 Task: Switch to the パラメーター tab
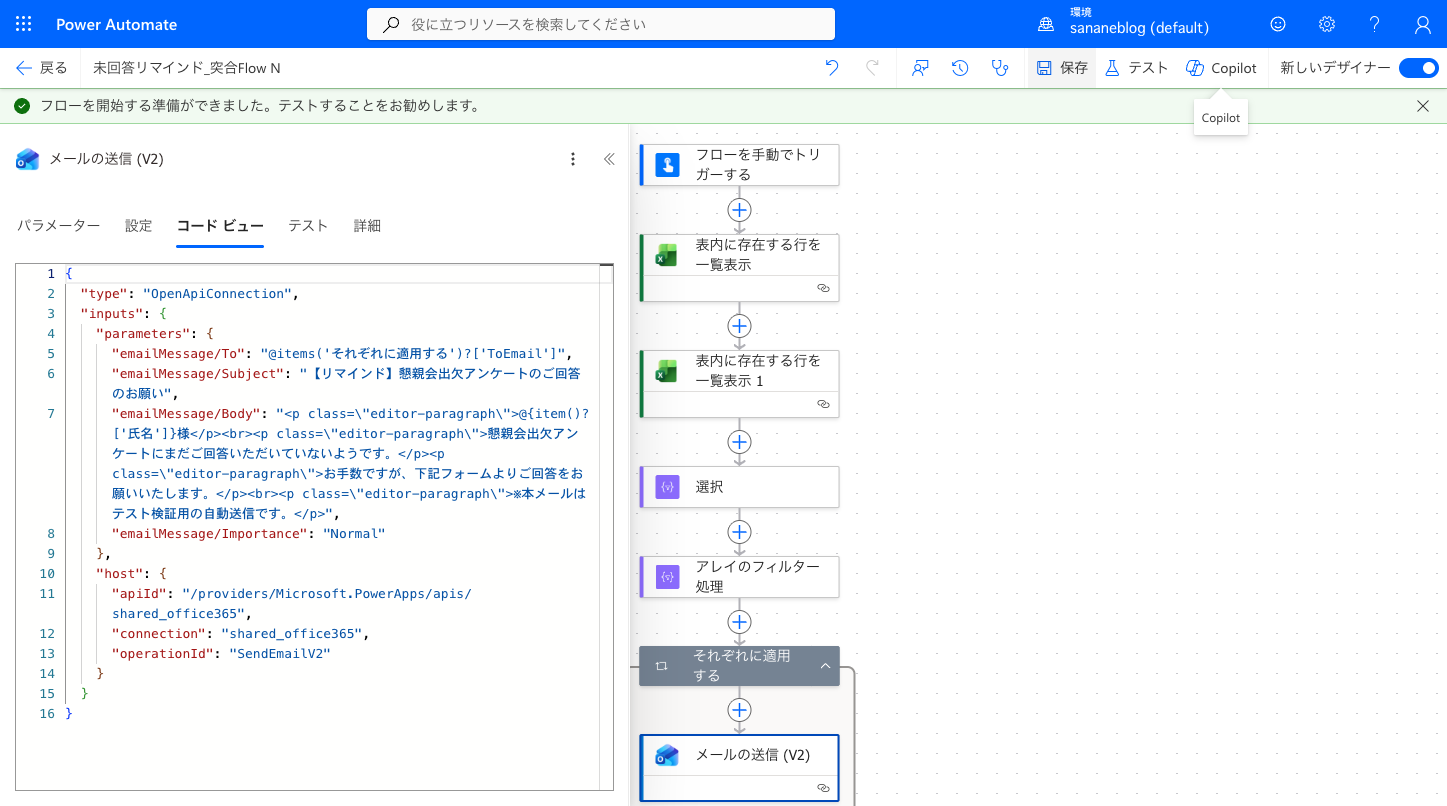point(58,226)
